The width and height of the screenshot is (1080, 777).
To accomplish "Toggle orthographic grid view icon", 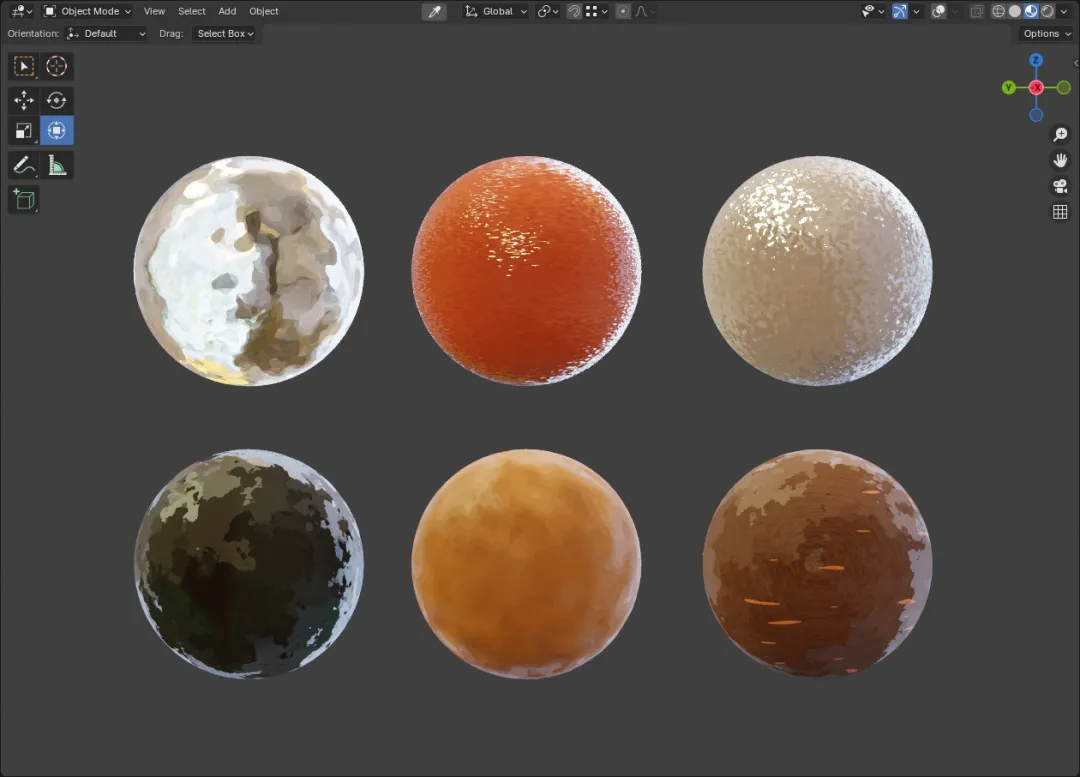I will [x=1060, y=212].
